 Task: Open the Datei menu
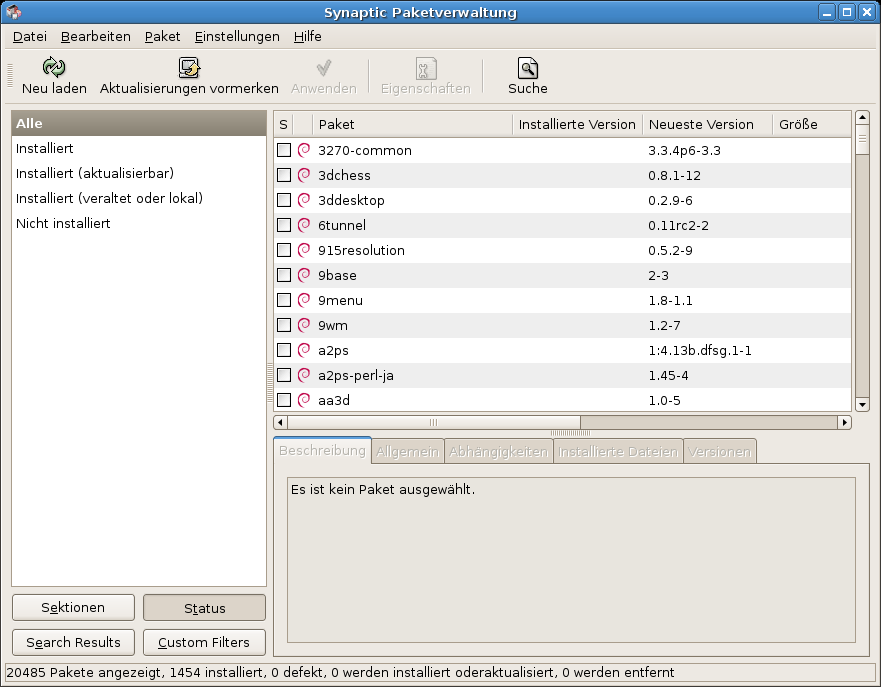coord(30,37)
